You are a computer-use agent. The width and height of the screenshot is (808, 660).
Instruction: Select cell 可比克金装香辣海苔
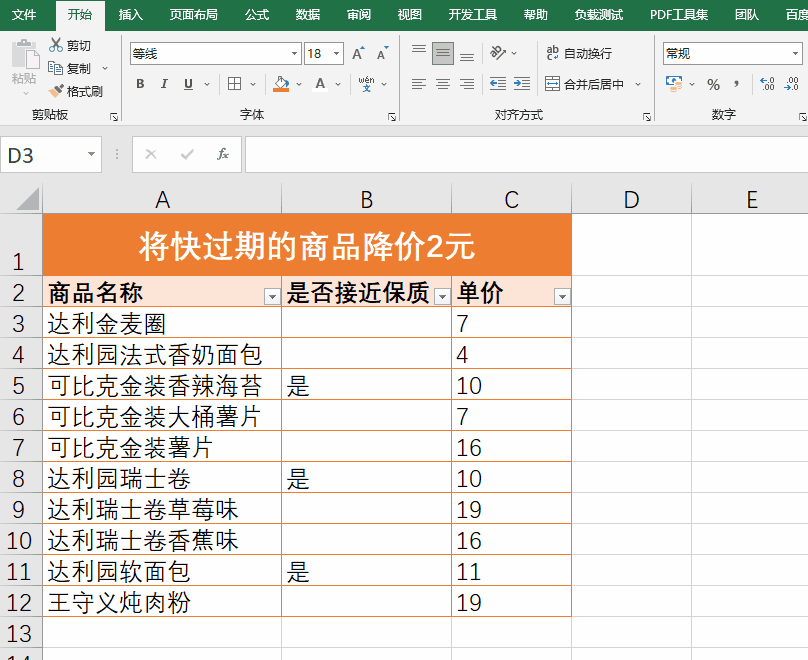coord(162,385)
